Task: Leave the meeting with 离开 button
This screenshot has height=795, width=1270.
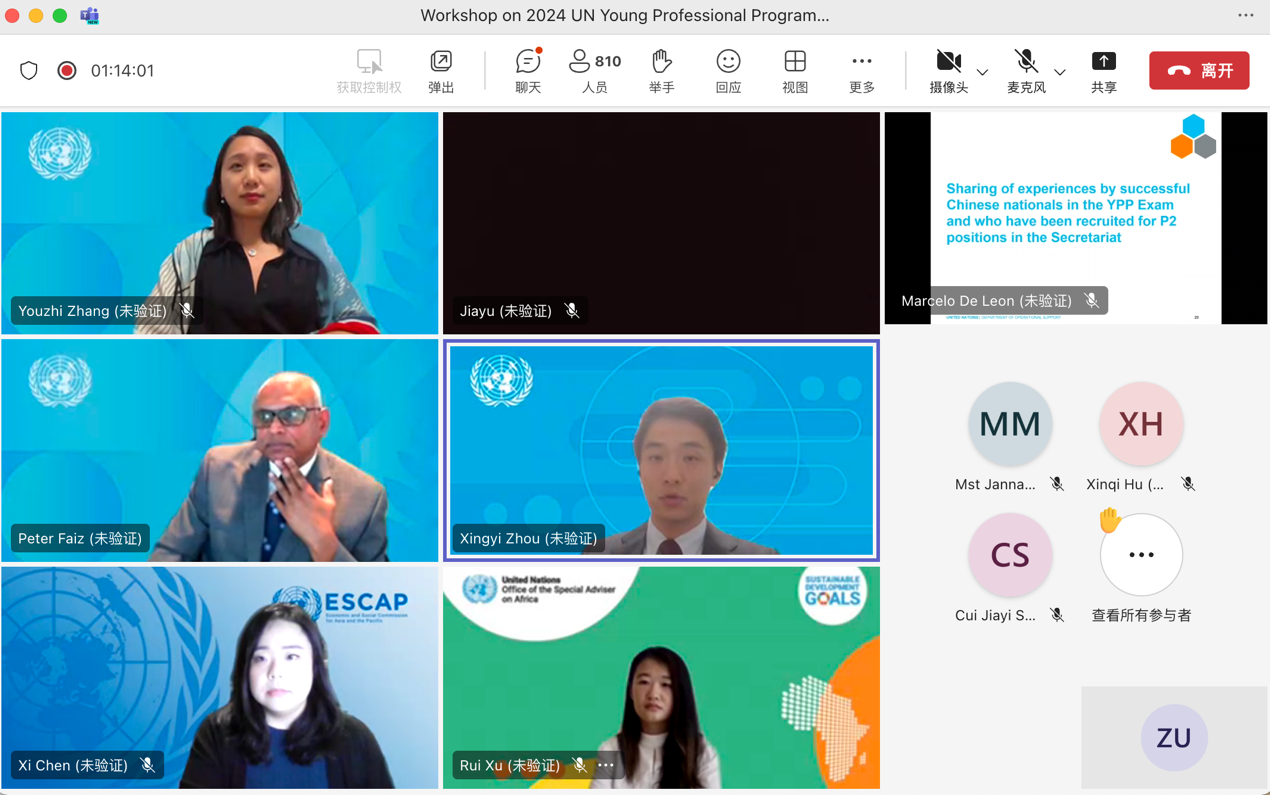Action: [x=1199, y=71]
